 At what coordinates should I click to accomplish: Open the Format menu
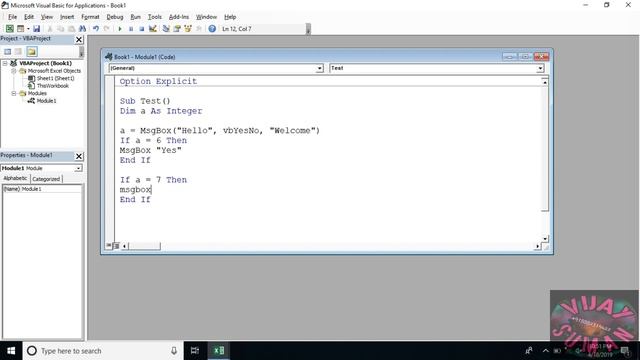(x=90, y=17)
